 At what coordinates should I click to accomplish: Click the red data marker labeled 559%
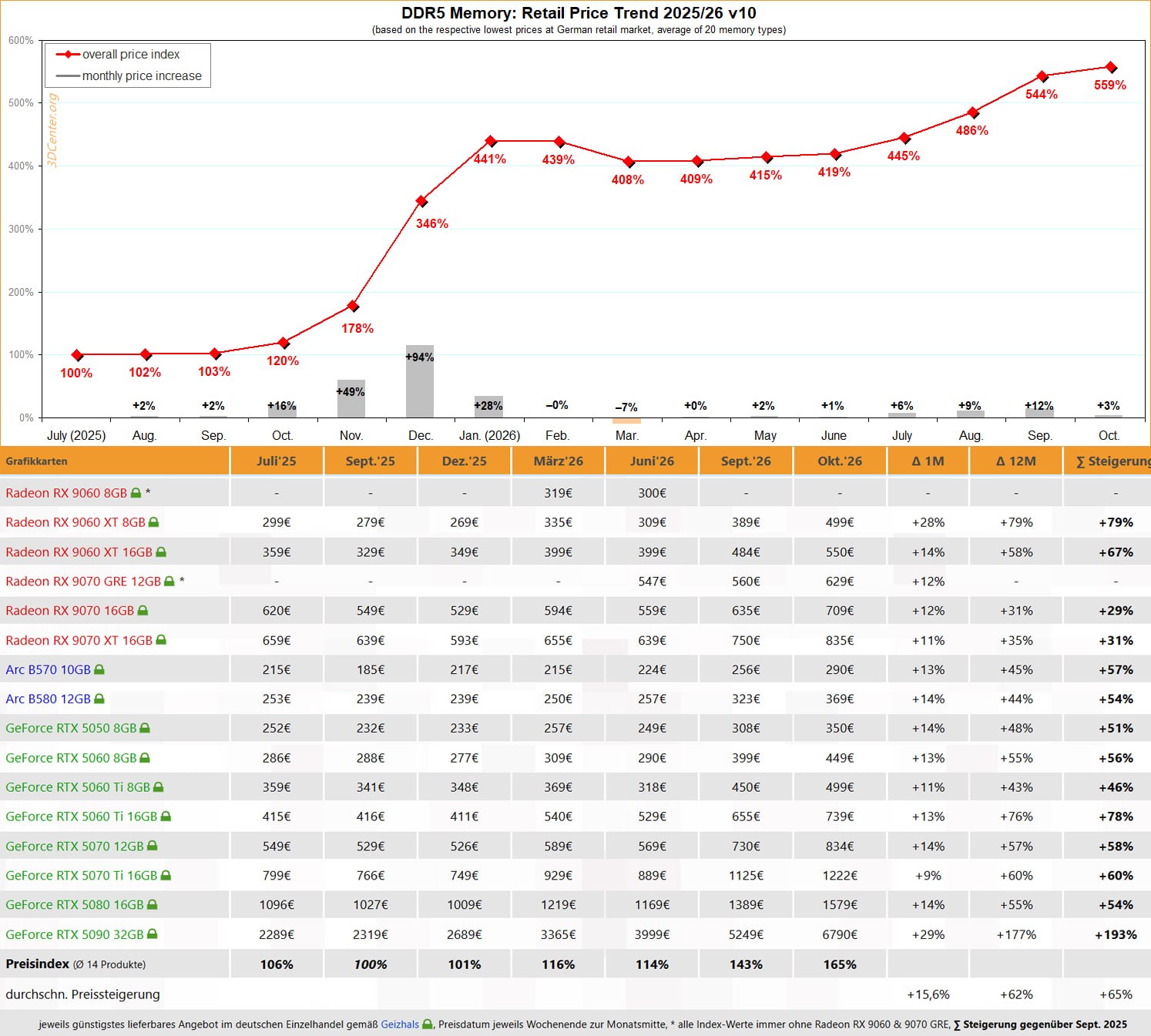point(1111,67)
